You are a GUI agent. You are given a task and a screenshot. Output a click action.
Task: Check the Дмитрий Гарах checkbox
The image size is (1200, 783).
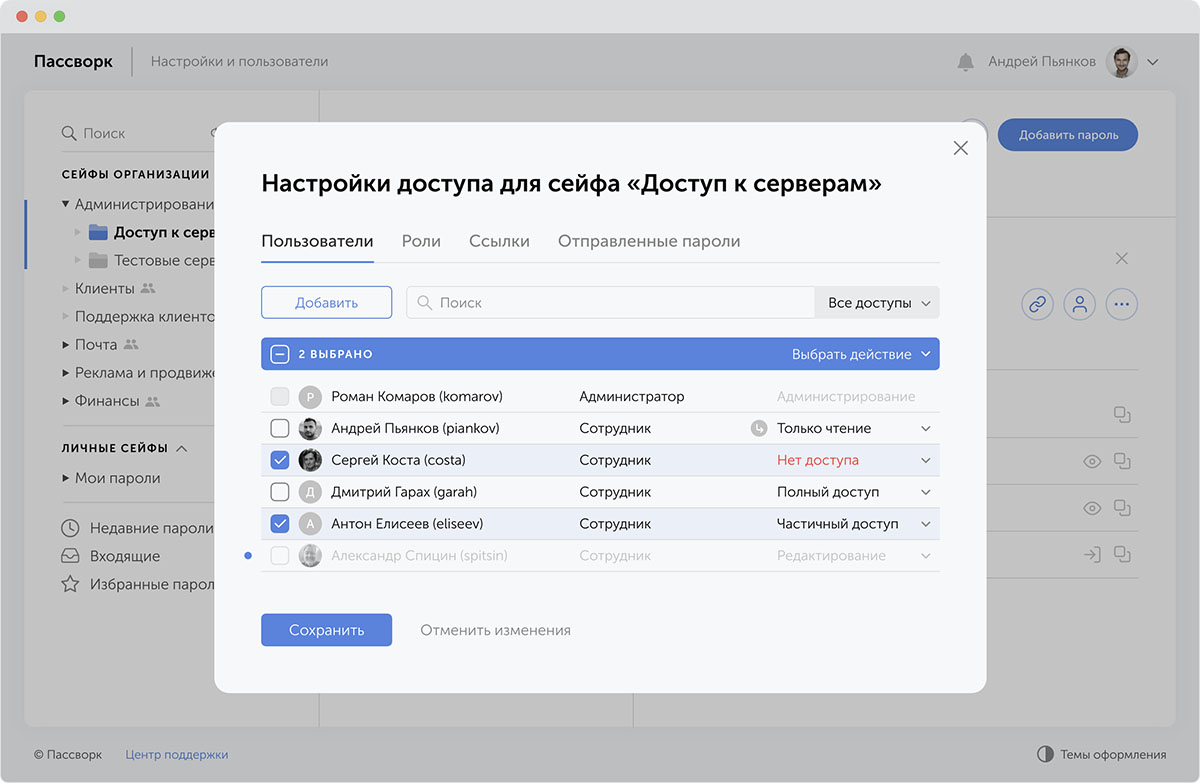point(280,492)
